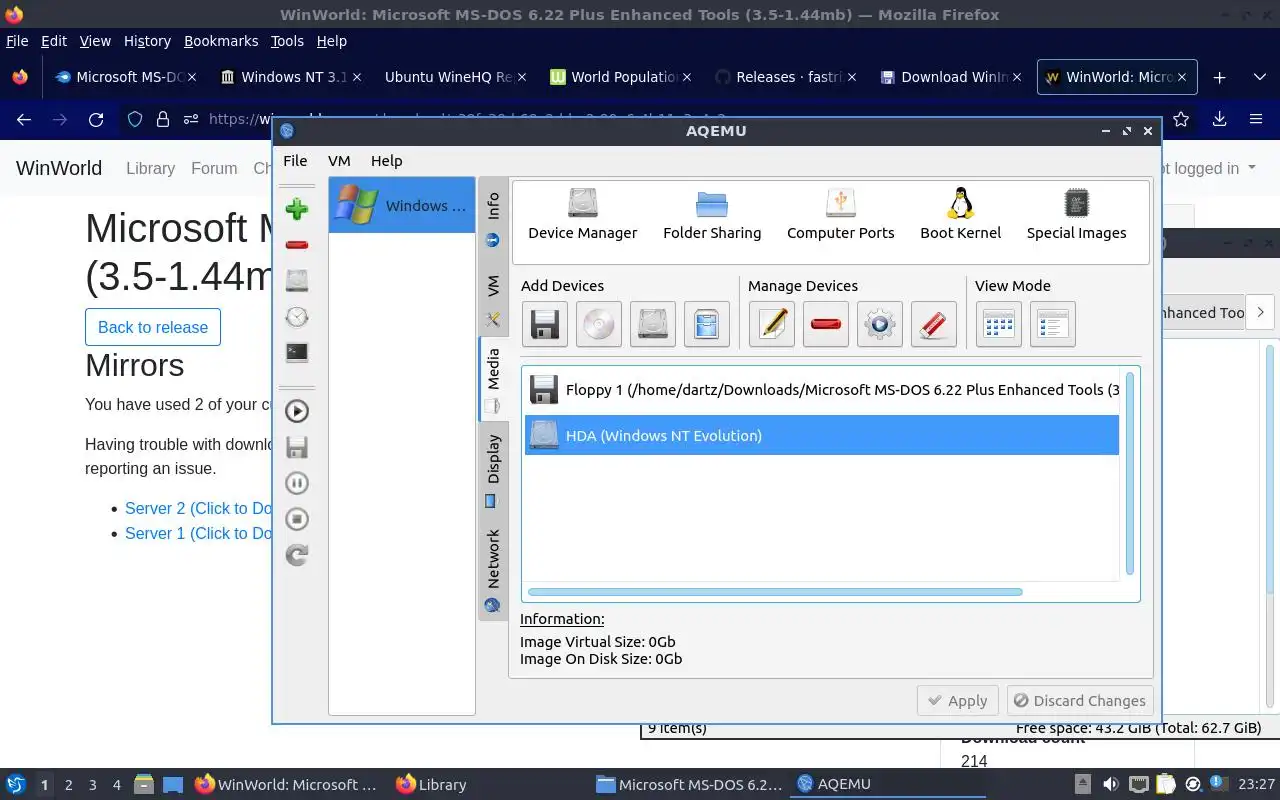Viewport: 1280px width, 800px height.
Task: Add a hard disk device
Action: (x=652, y=324)
